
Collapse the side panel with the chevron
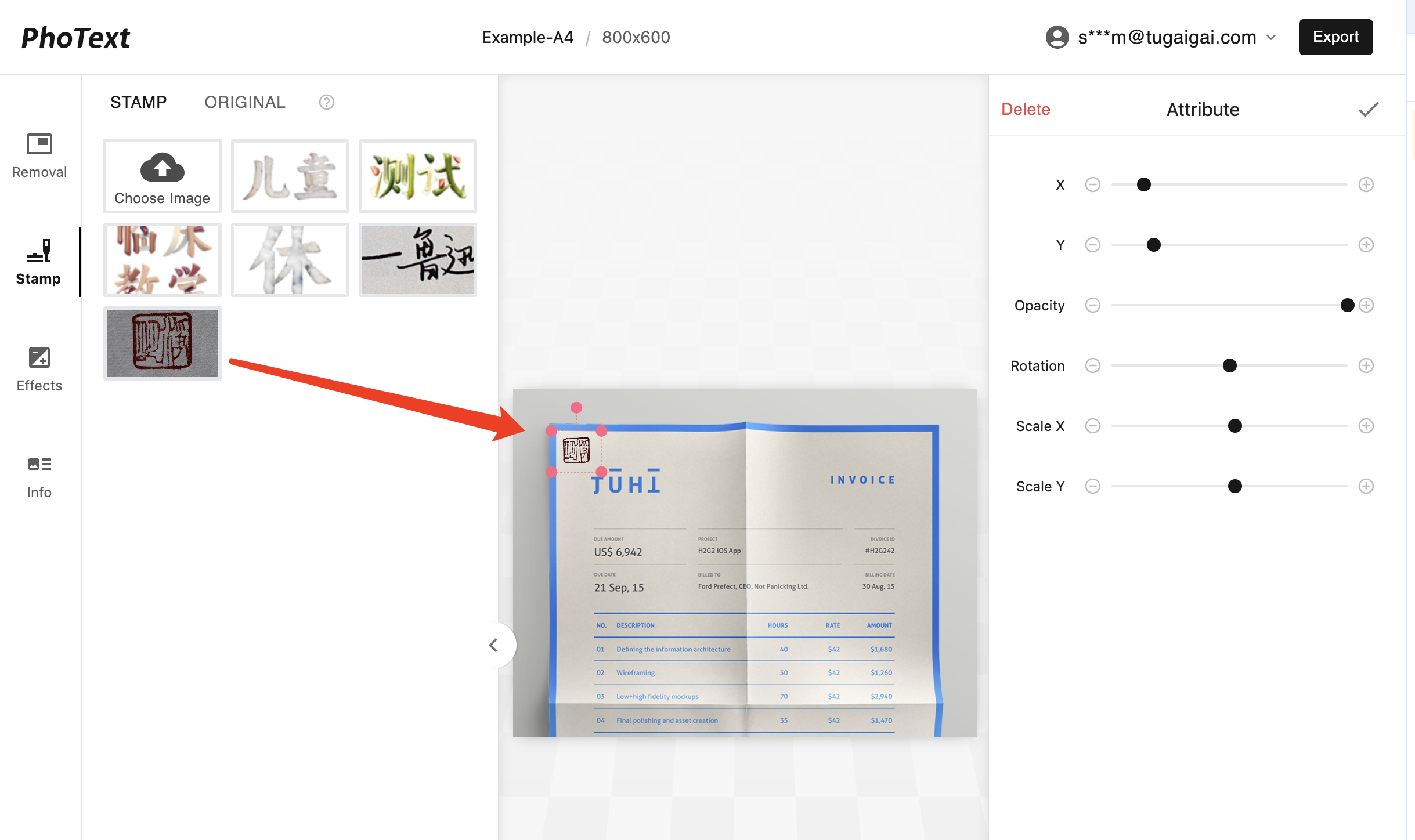(494, 645)
